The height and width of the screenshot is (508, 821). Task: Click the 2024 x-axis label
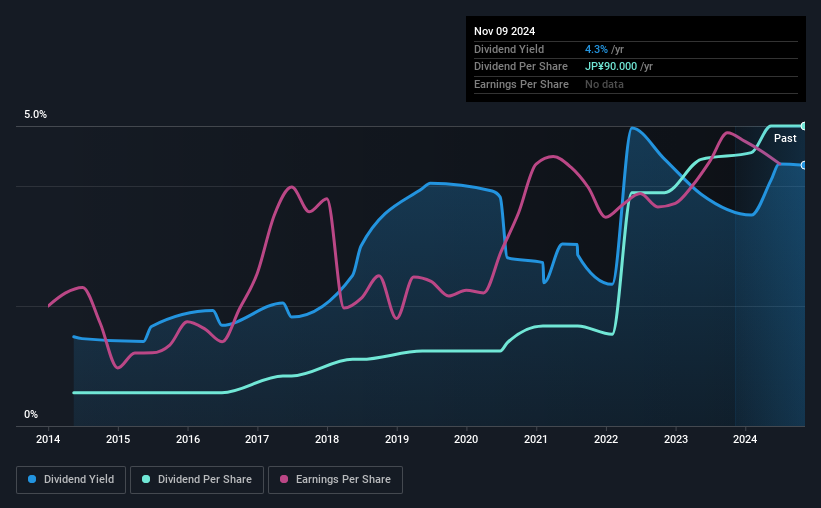tap(745, 439)
